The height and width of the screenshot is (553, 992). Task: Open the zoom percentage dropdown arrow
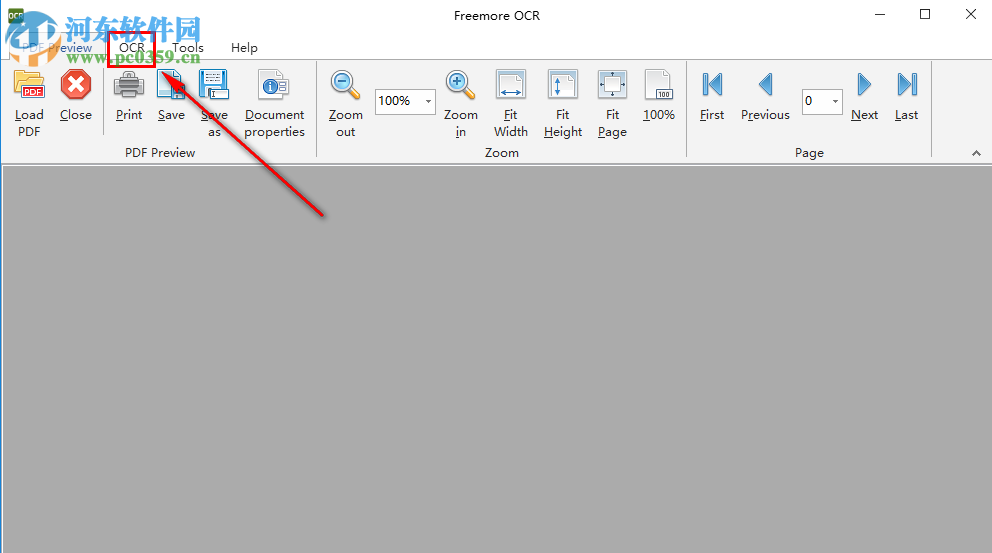click(428, 101)
